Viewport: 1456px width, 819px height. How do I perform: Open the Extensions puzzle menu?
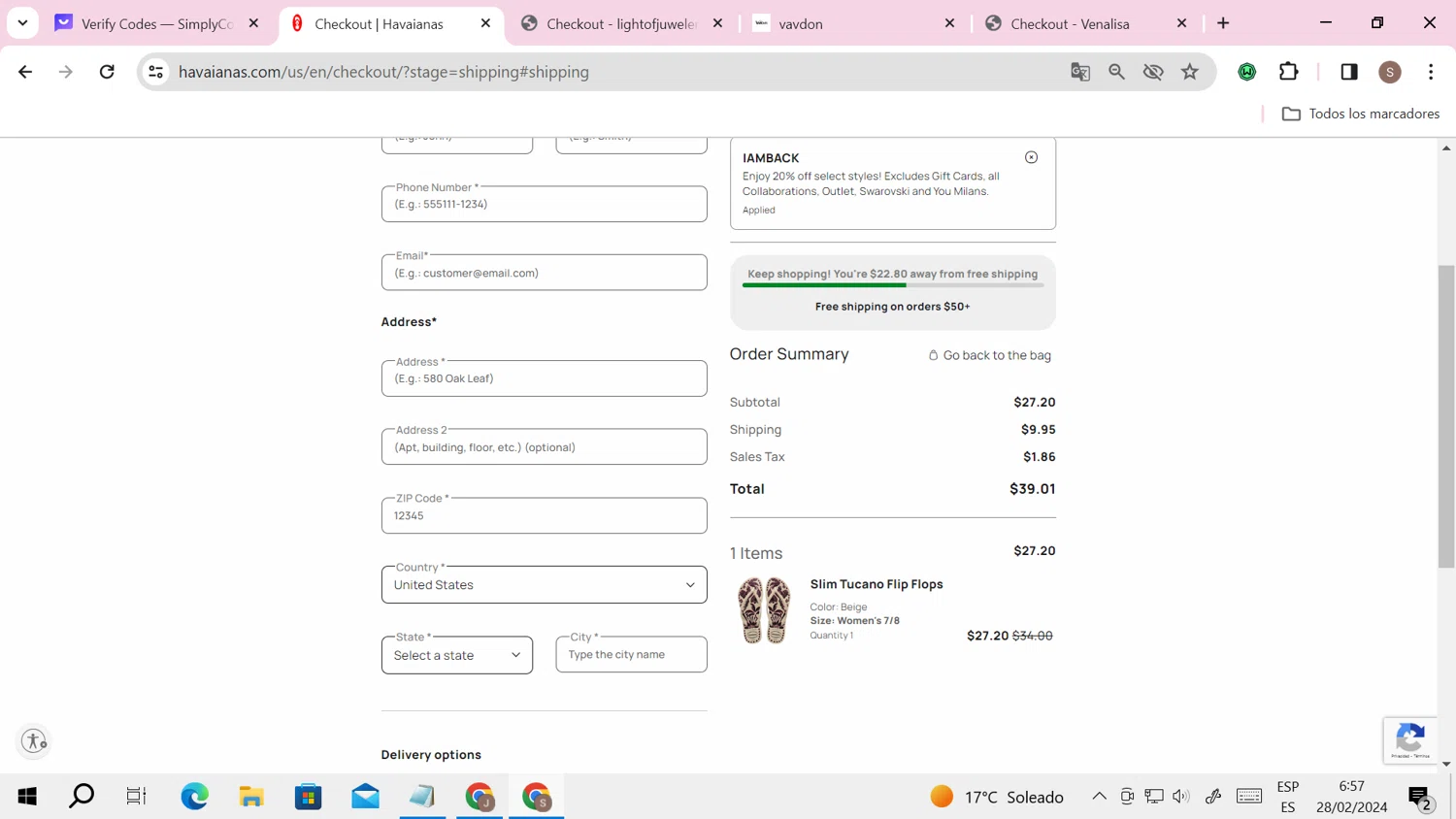[1289, 72]
